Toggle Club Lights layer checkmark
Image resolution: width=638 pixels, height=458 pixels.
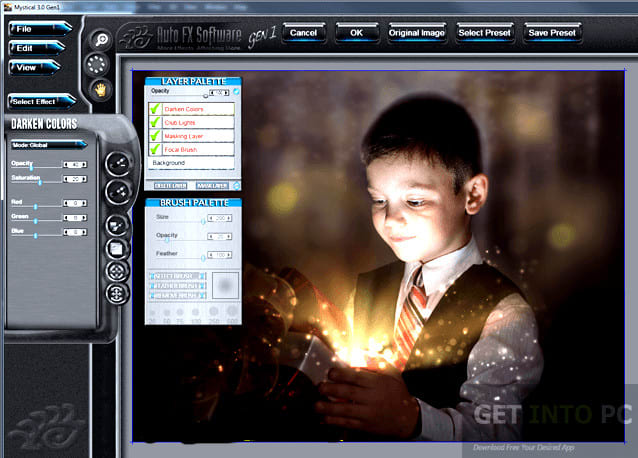(155, 122)
